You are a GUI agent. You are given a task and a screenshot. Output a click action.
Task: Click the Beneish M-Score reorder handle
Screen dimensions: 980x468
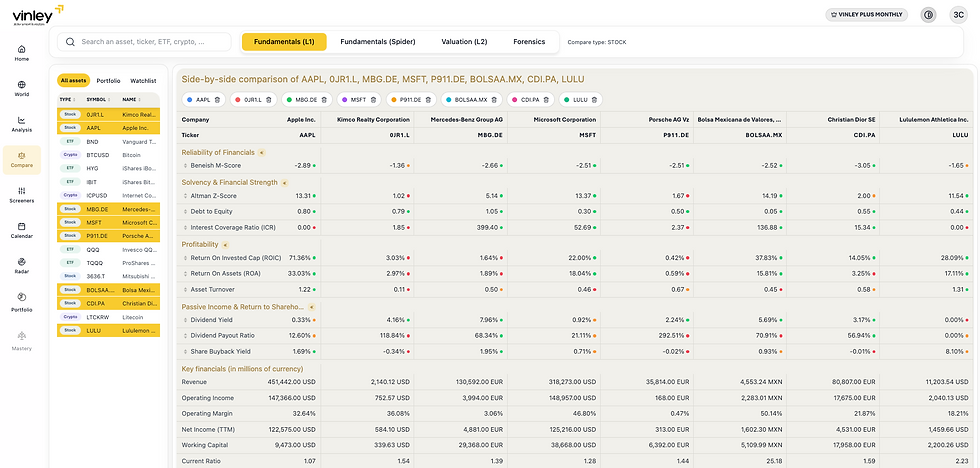coord(186,166)
